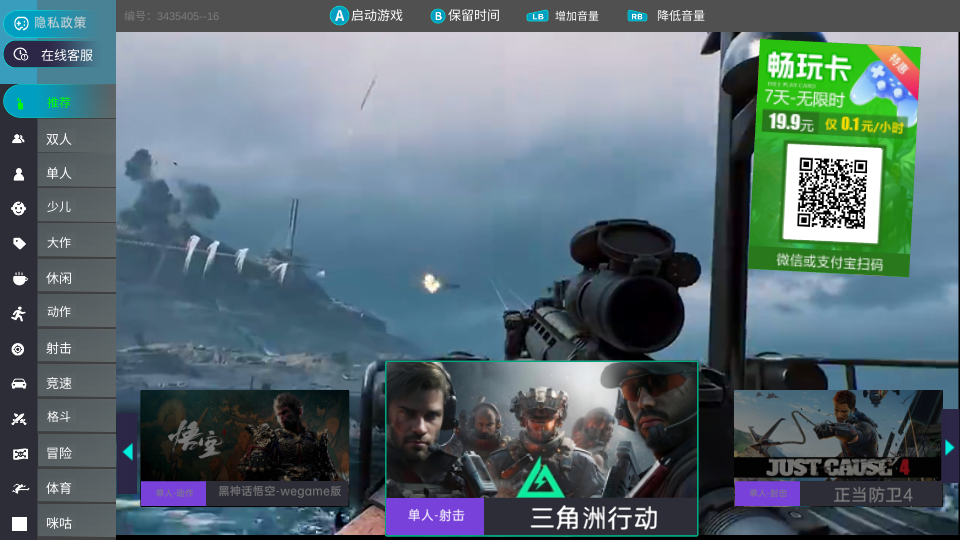Image resolution: width=960 pixels, height=540 pixels.
Task: Open the 双人 category
Action: (77, 139)
